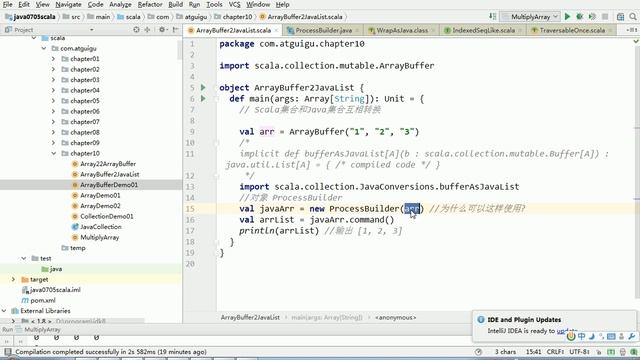Open the Analyze menu
Image resolution: width=640 pixels, height=360 pixels.
tap(120, 4)
